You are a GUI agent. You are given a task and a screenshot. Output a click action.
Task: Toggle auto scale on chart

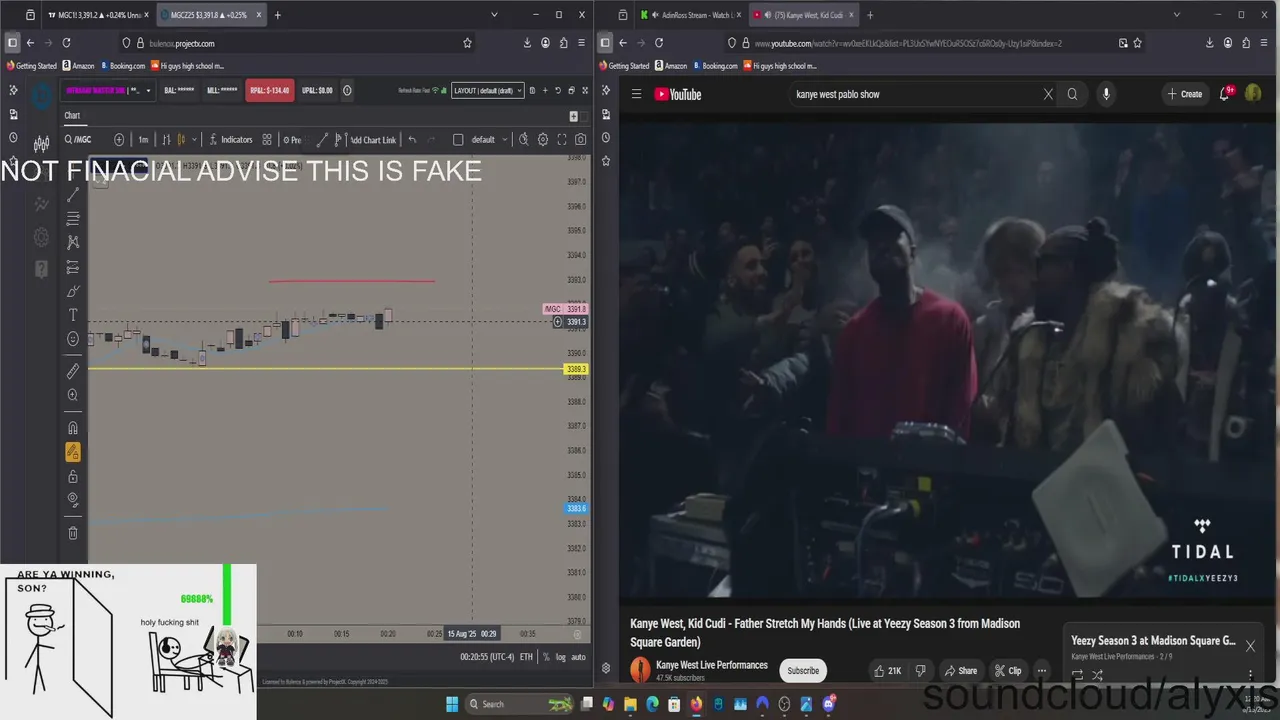(x=578, y=657)
